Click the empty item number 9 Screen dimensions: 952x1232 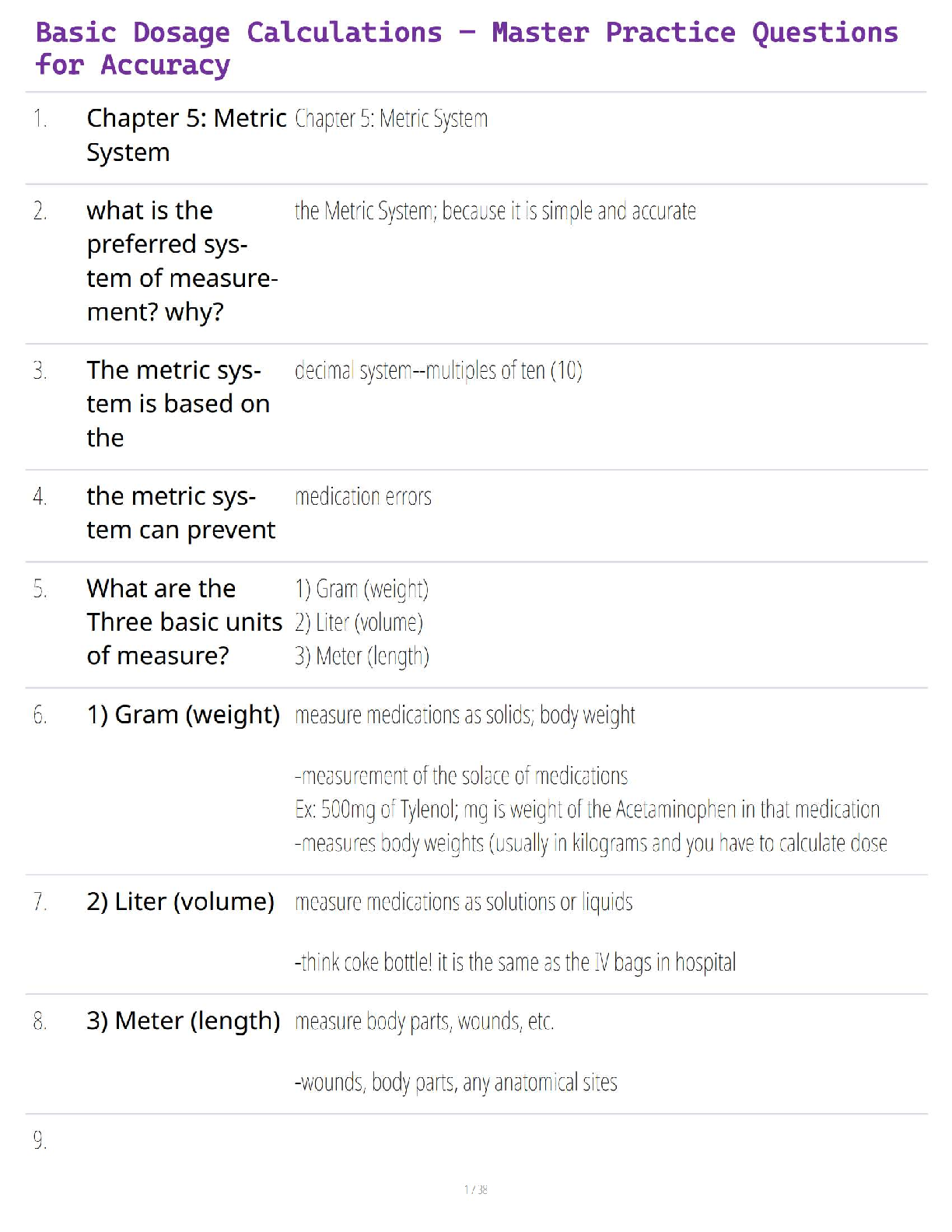pos(40,1141)
